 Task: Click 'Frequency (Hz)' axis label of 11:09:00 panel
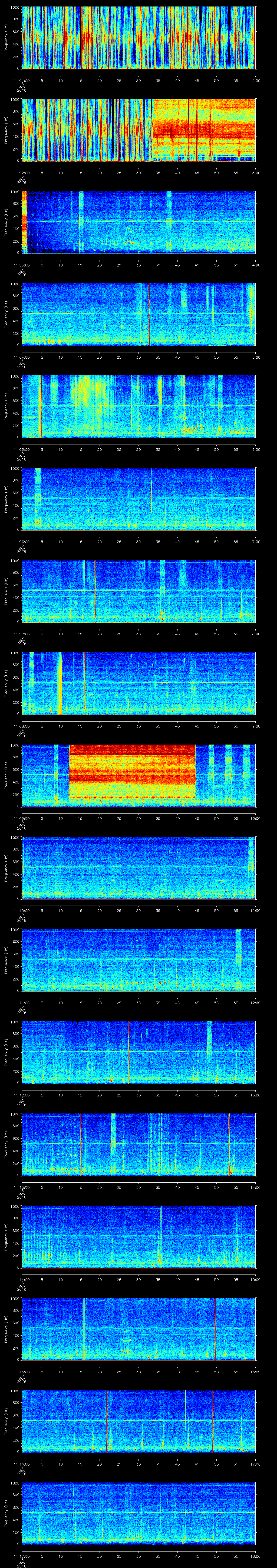6,775
